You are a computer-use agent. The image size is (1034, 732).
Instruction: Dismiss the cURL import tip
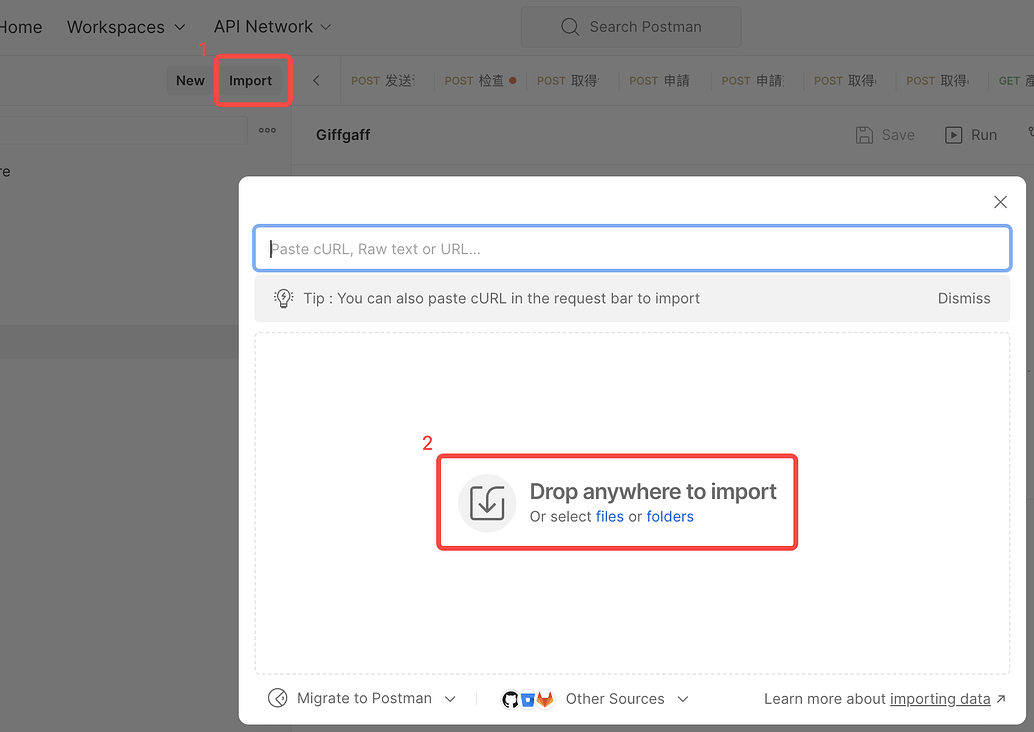[963, 298]
